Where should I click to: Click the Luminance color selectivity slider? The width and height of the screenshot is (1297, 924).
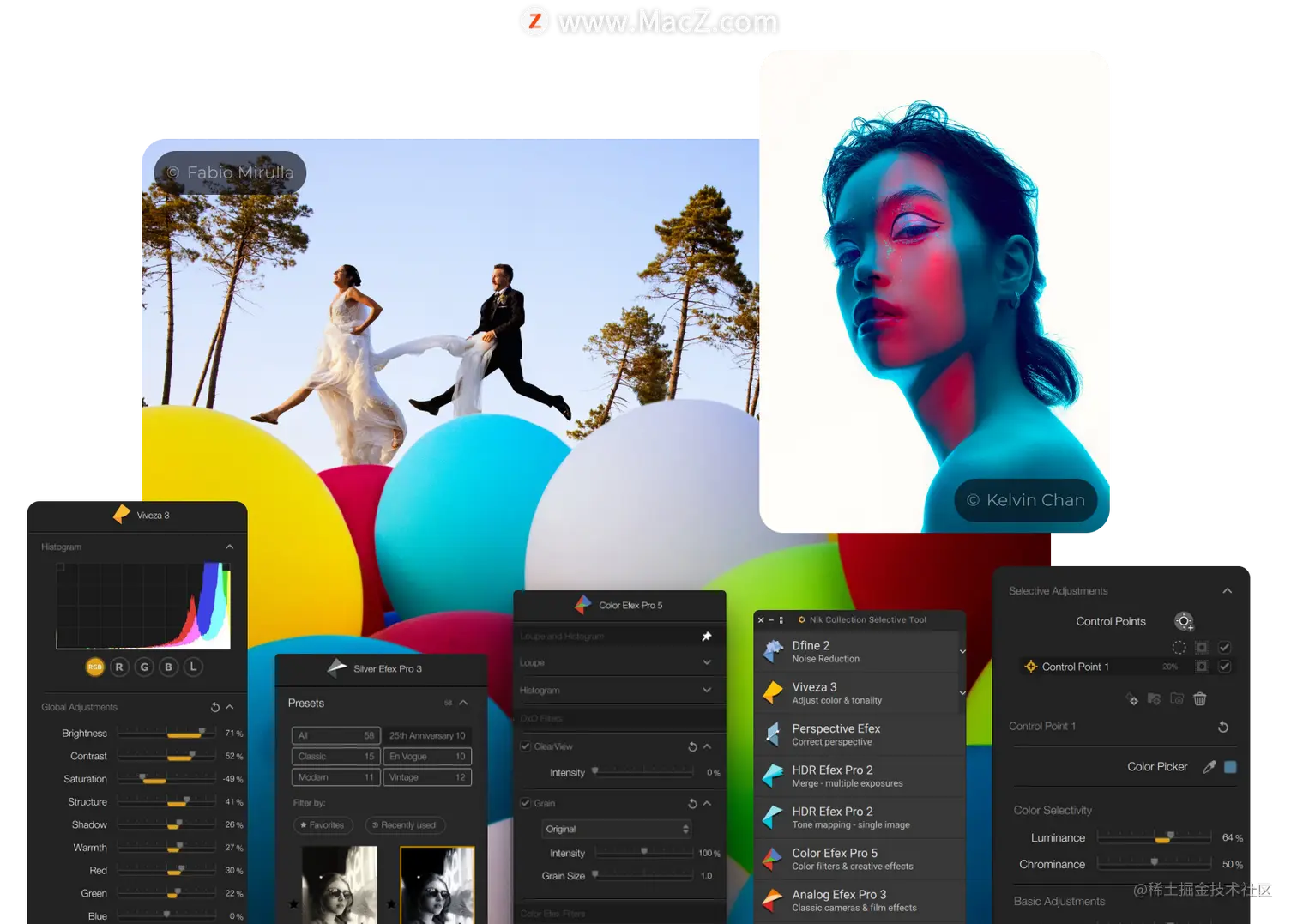pos(1155,837)
